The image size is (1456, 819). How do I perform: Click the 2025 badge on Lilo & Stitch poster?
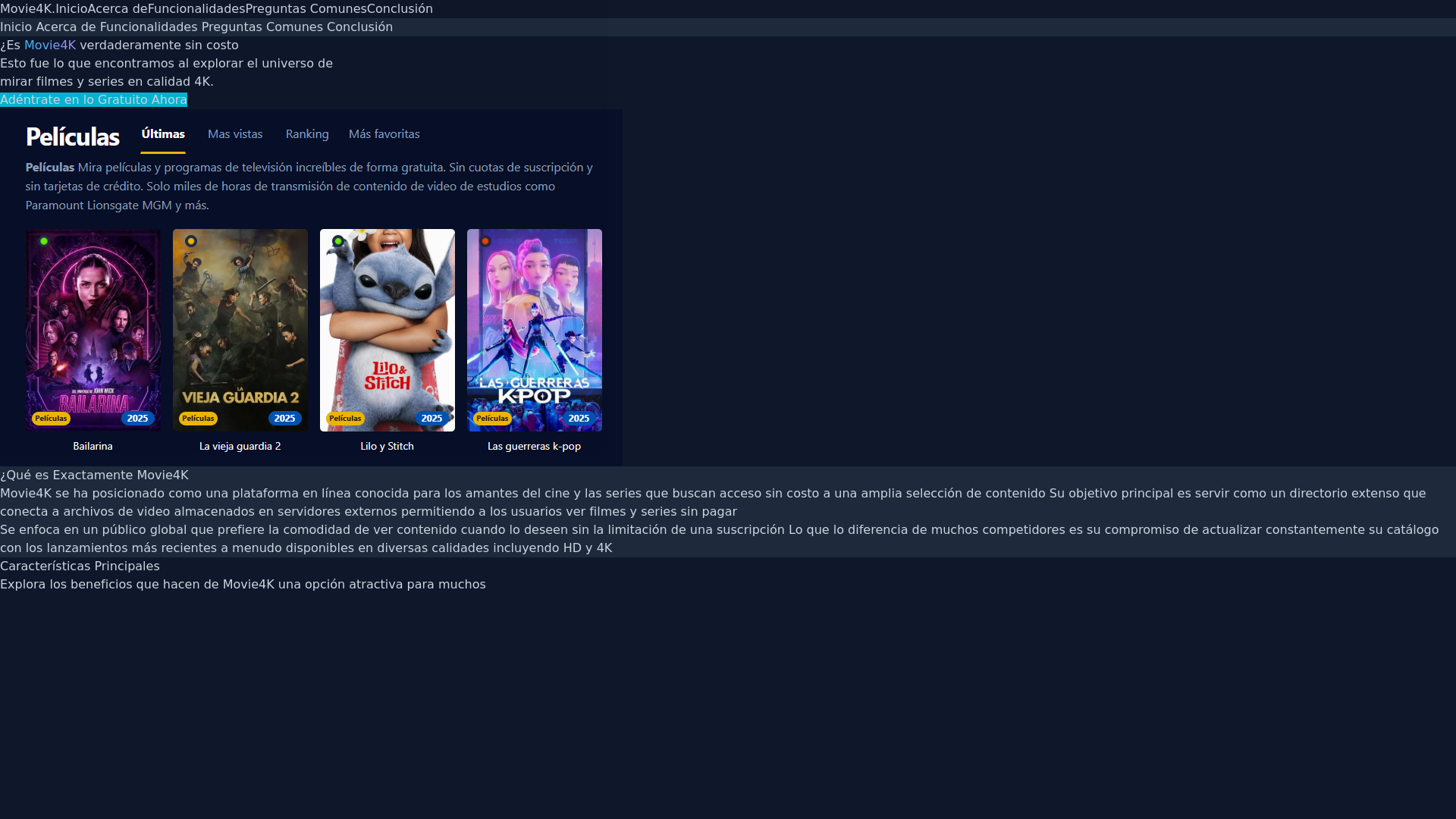click(x=432, y=419)
